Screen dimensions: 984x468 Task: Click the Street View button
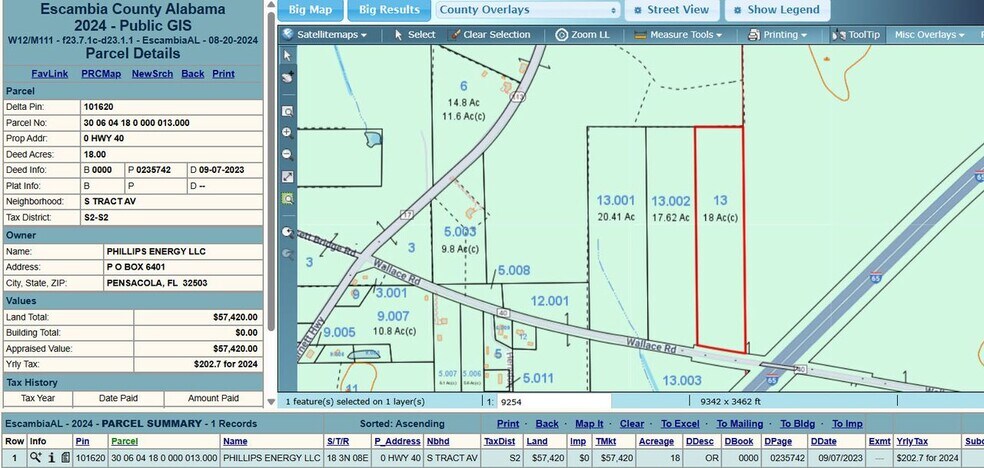coord(671,10)
